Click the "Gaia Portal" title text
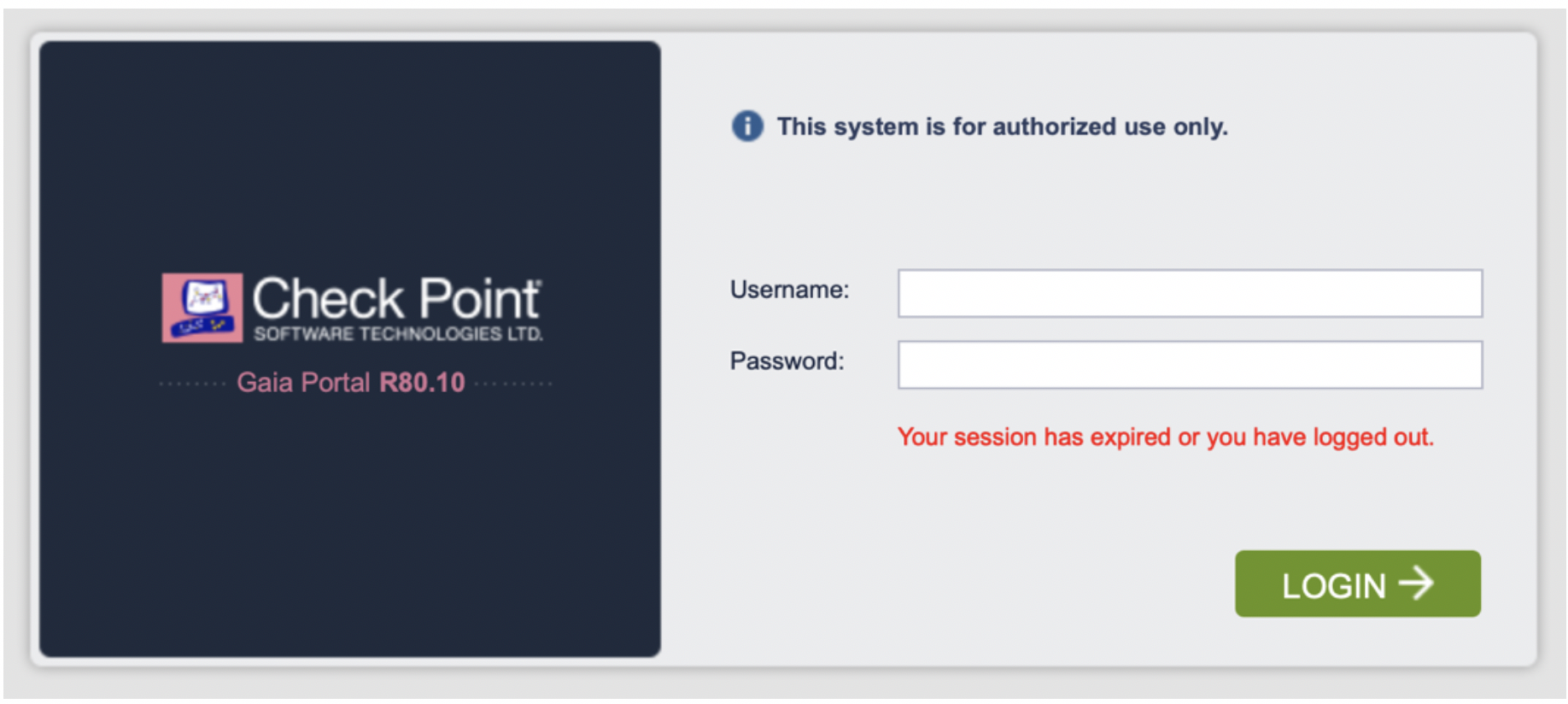This screenshot has height=704, width=1568. click(303, 382)
